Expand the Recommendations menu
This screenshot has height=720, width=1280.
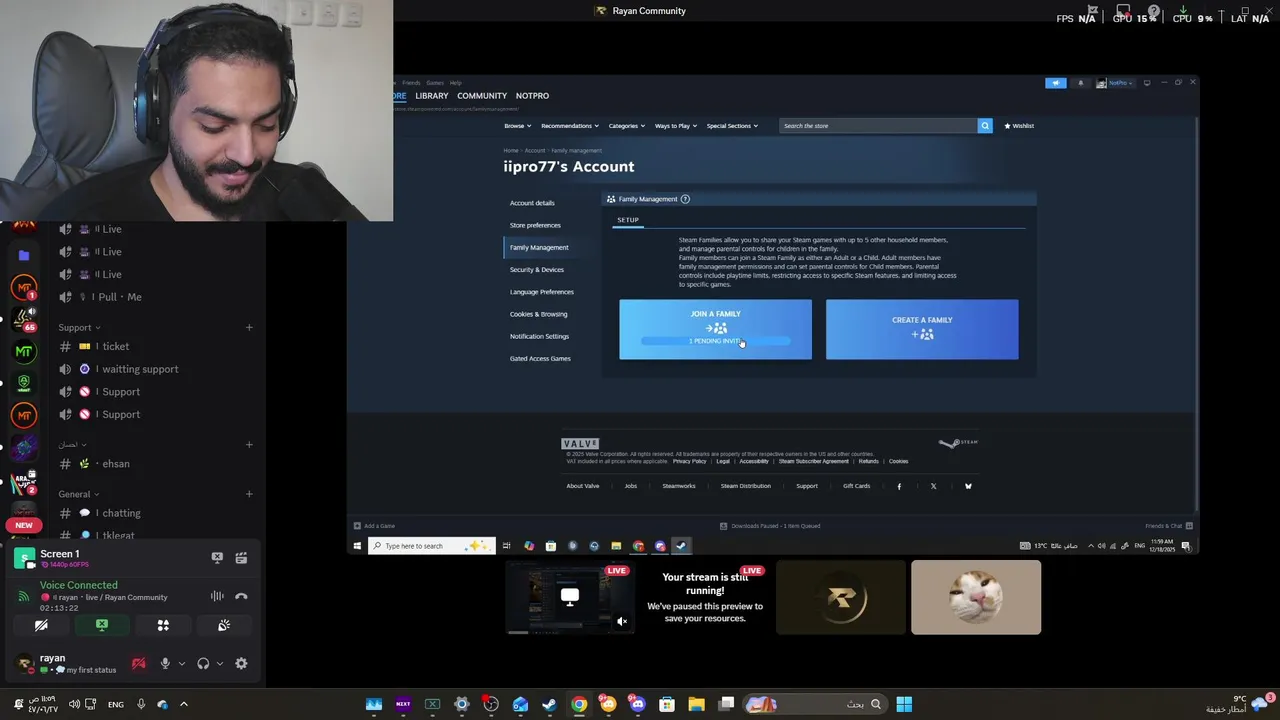click(x=570, y=126)
